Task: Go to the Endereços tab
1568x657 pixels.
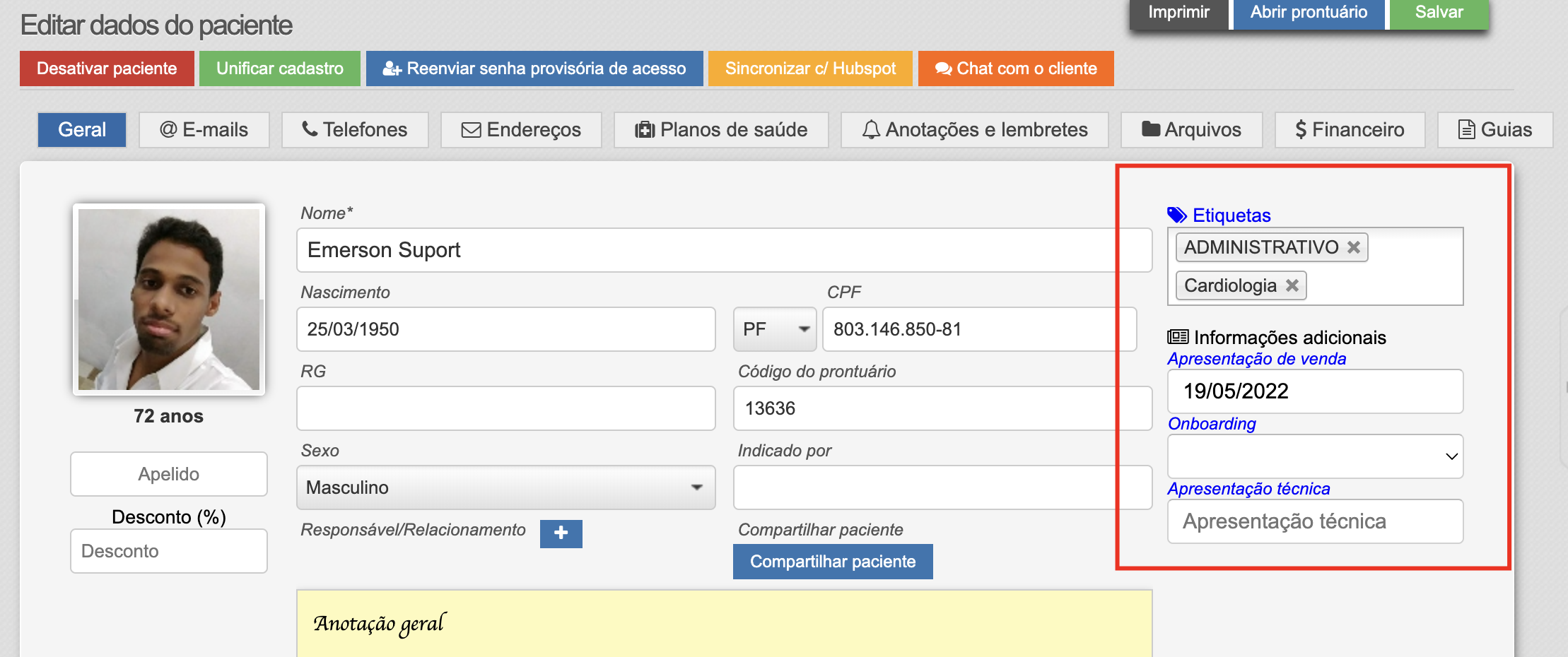Action: (521, 130)
